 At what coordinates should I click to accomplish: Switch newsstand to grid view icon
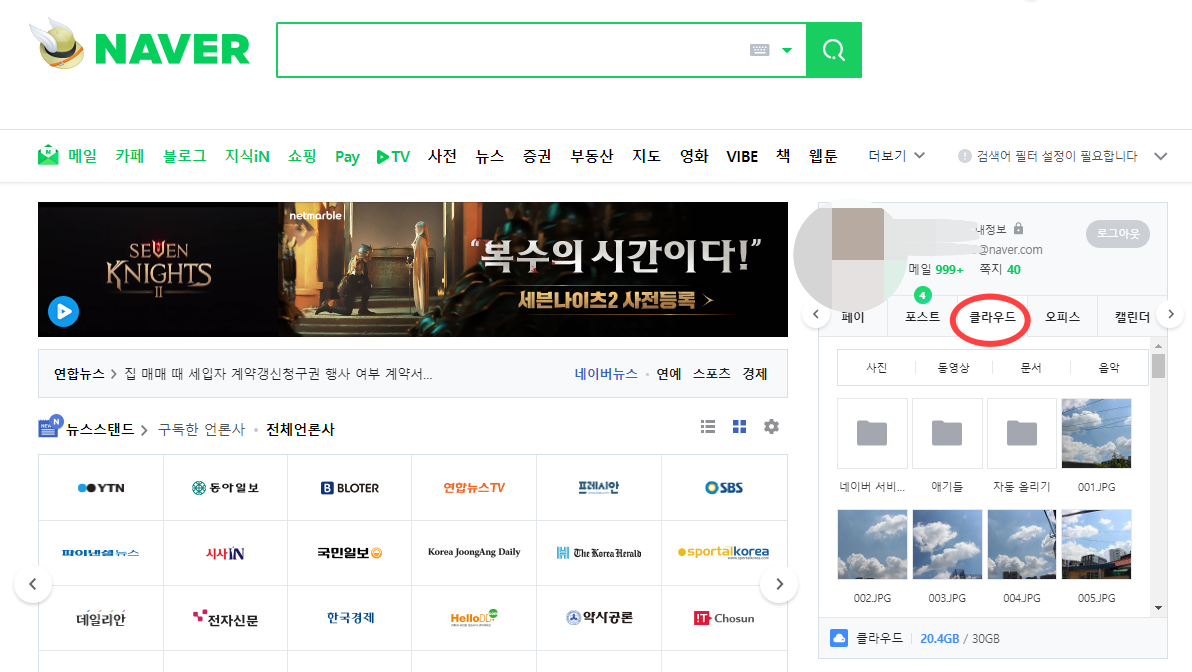(740, 426)
